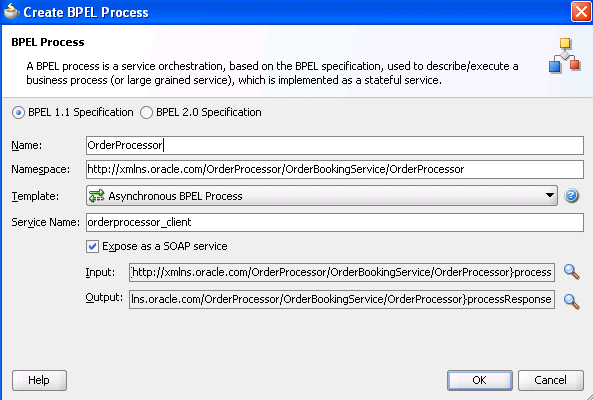Click the 'Name:' label
This screenshot has height=400, width=593.
pos(26,145)
